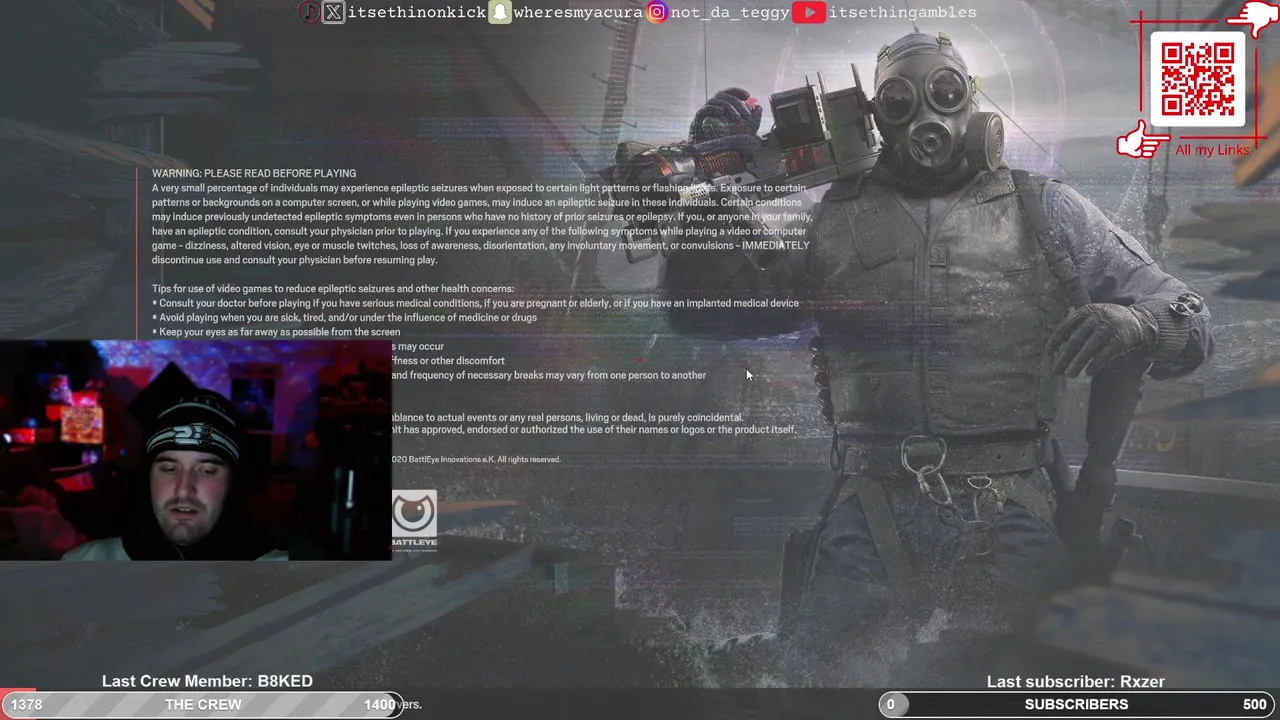
Task: Click the "Last Crew Member: B8KED" text
Action: (207, 681)
